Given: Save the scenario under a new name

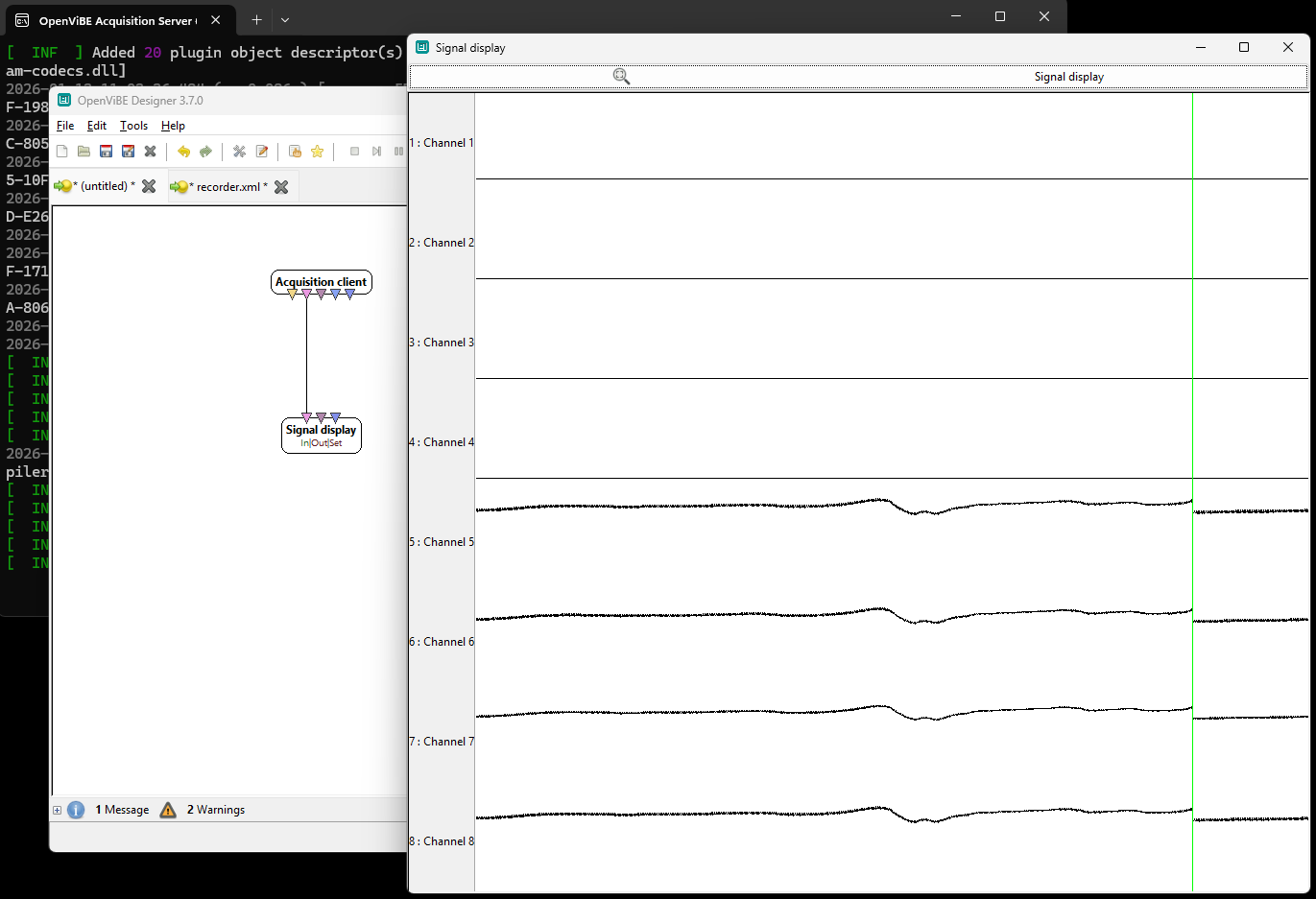Looking at the screenshot, I should (128, 151).
